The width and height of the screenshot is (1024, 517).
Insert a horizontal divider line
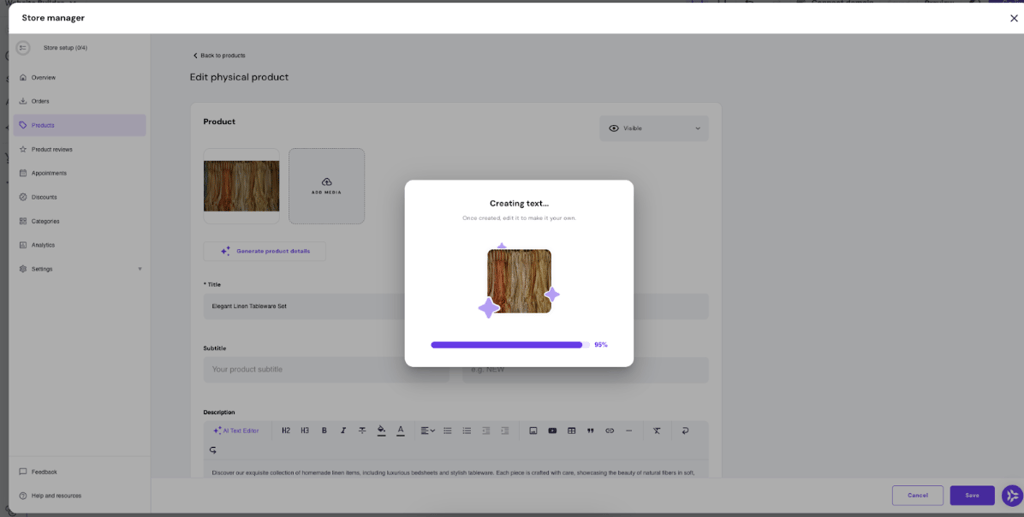tap(629, 431)
